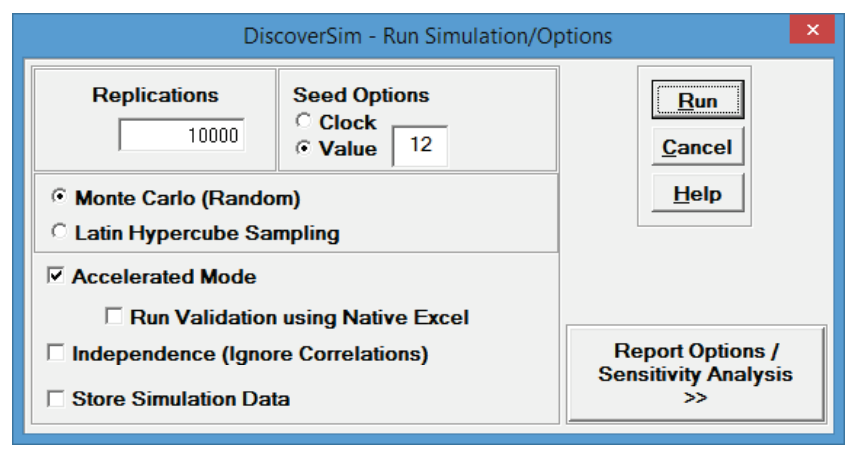Open Help for simulation options
The image size is (856, 454).
(x=696, y=193)
